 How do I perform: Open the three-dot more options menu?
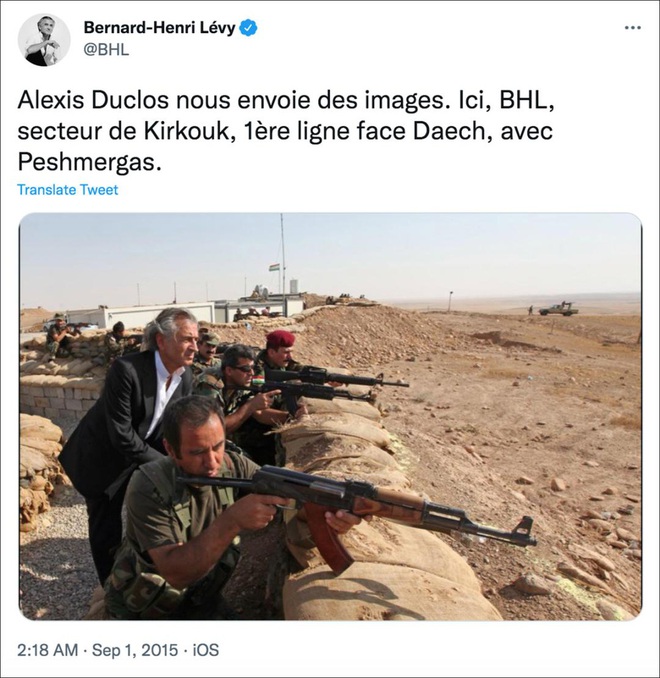pos(633,28)
